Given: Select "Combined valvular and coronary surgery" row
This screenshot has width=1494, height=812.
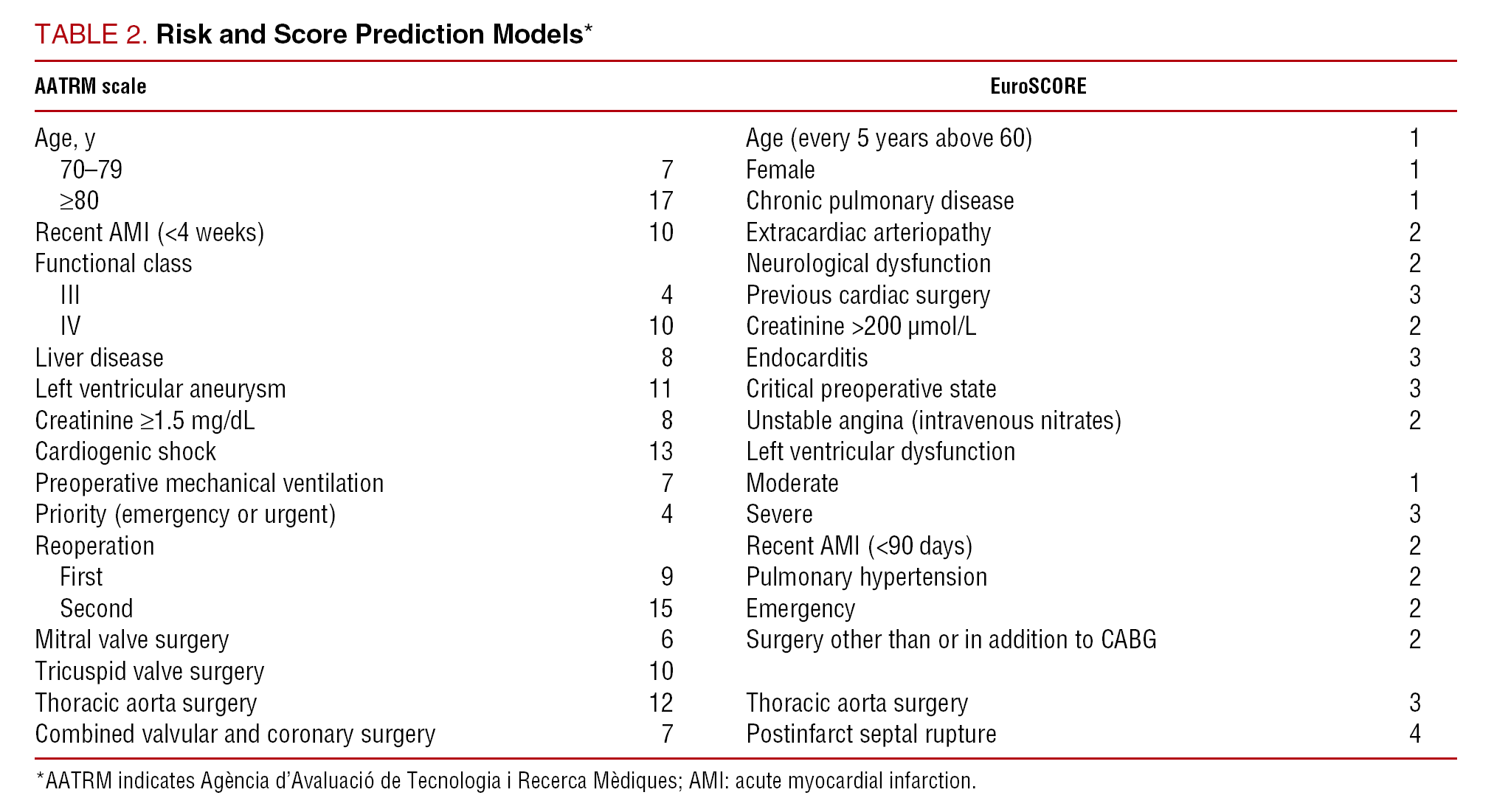Looking at the screenshot, I should click(235, 734).
